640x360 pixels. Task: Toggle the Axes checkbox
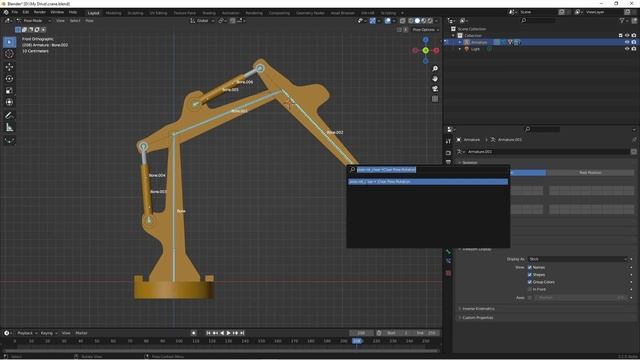click(530, 298)
